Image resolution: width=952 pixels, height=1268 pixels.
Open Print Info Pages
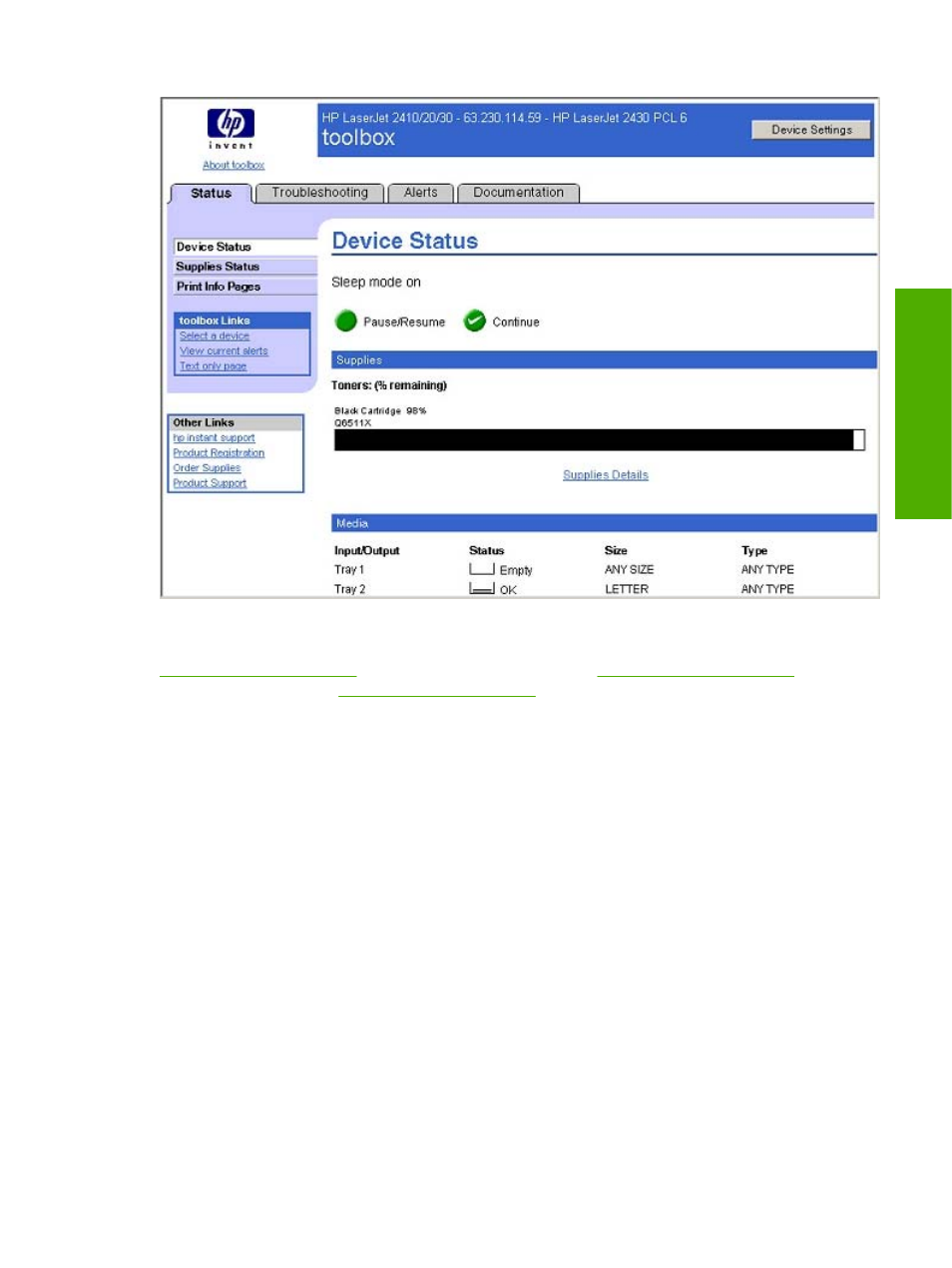point(244,287)
